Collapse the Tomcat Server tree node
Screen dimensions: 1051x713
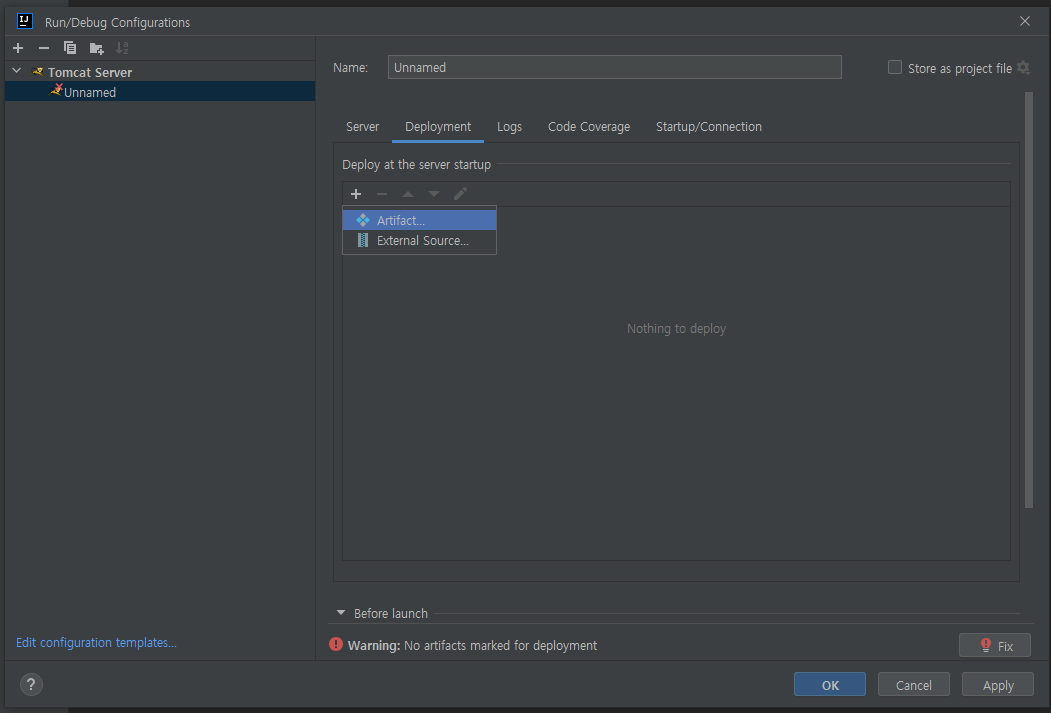17,71
